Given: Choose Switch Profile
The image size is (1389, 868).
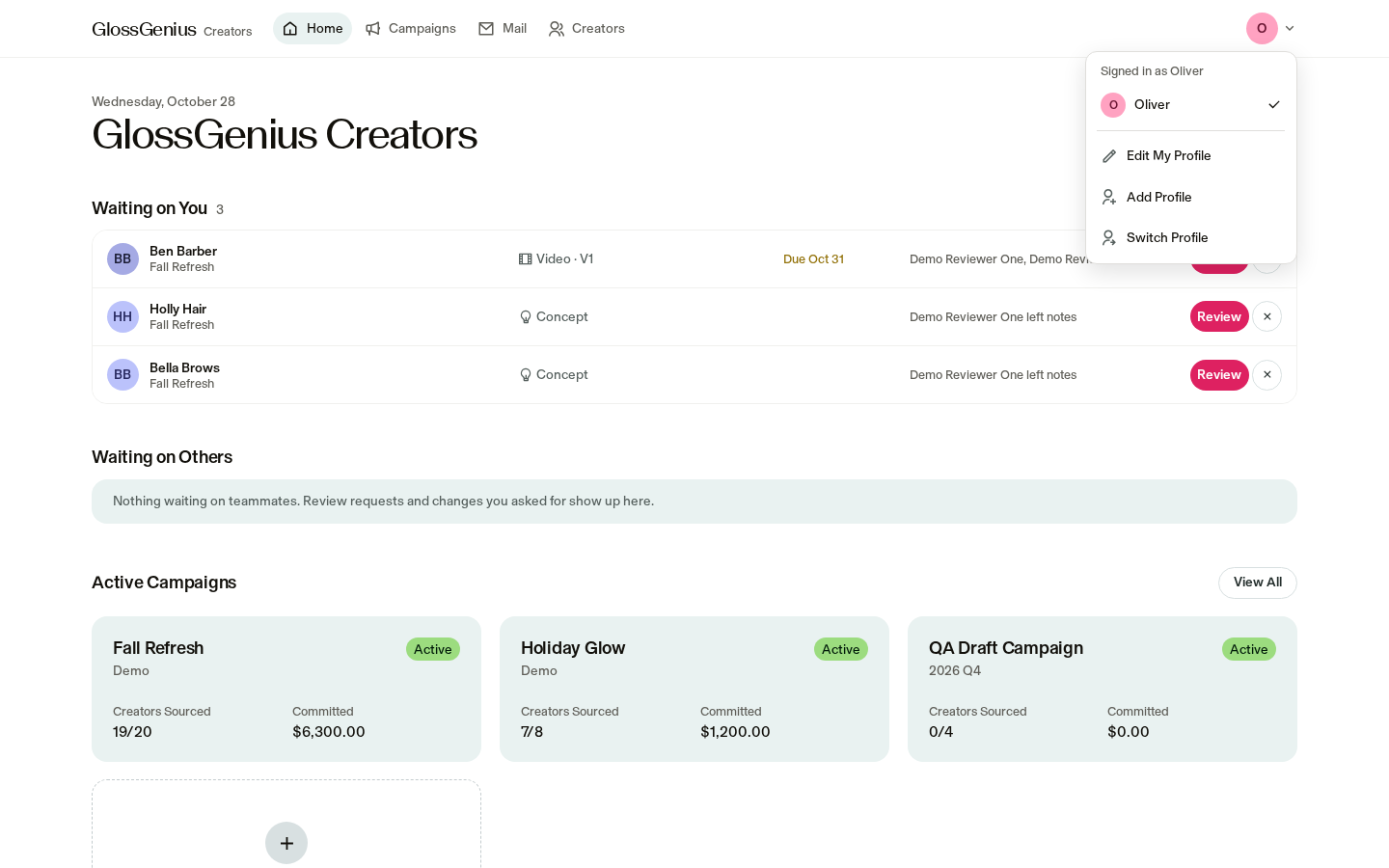Looking at the screenshot, I should 1190,237.
